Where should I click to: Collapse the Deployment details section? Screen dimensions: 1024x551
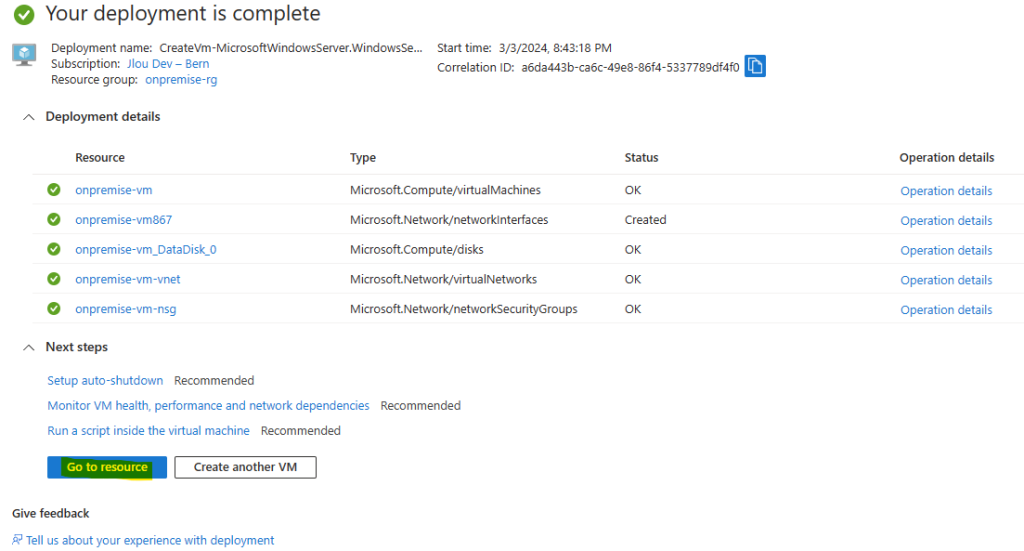[x=28, y=117]
